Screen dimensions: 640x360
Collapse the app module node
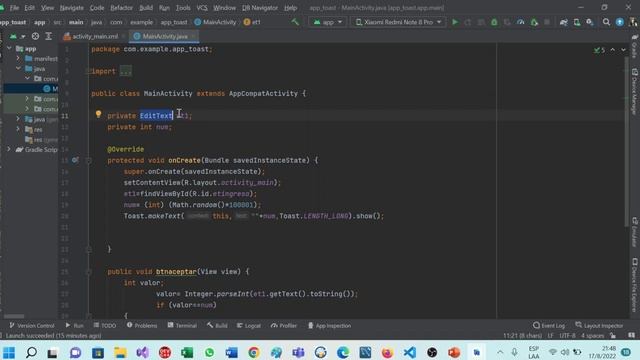coord(9,49)
